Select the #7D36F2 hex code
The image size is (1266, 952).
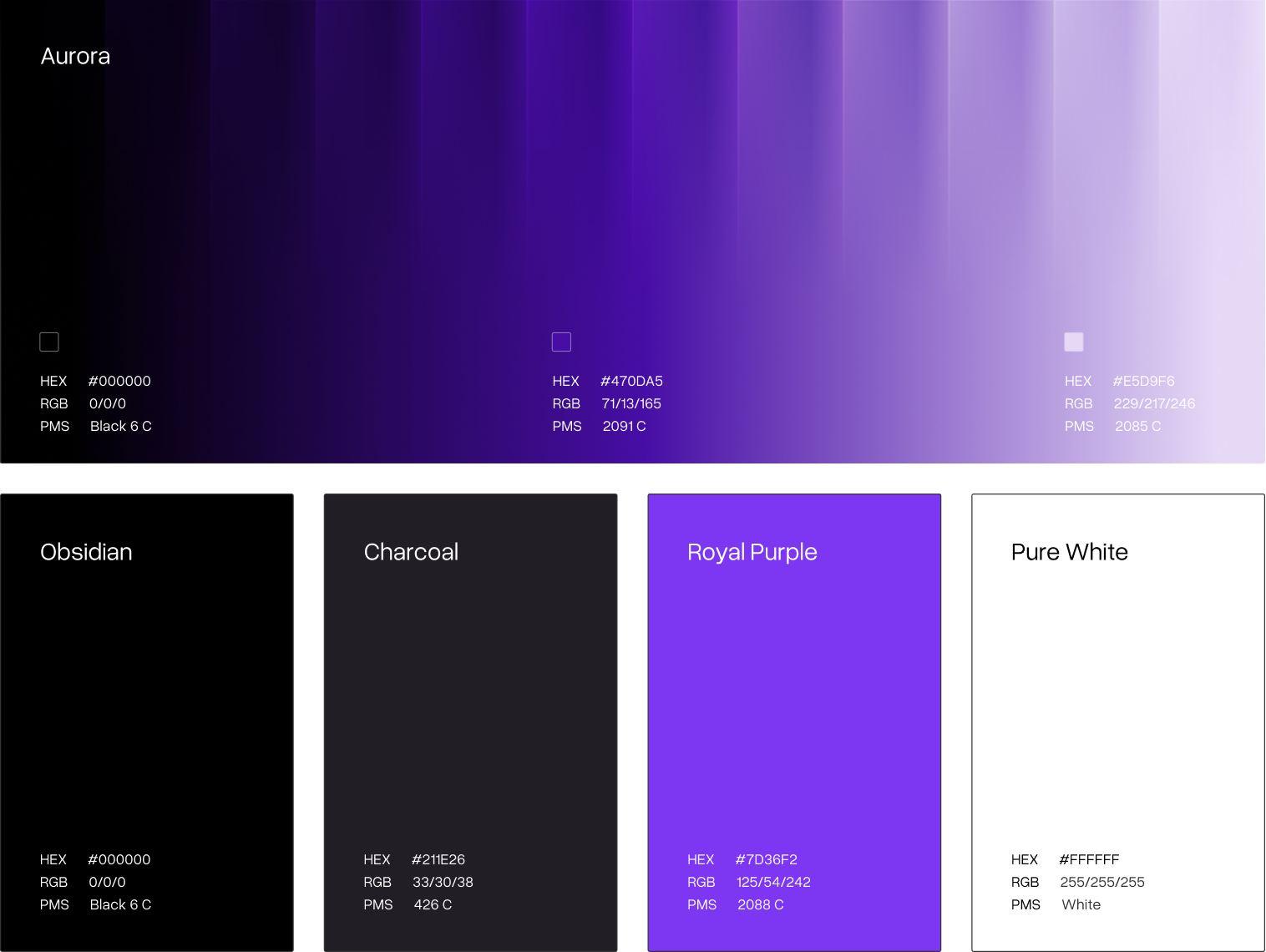click(766, 859)
